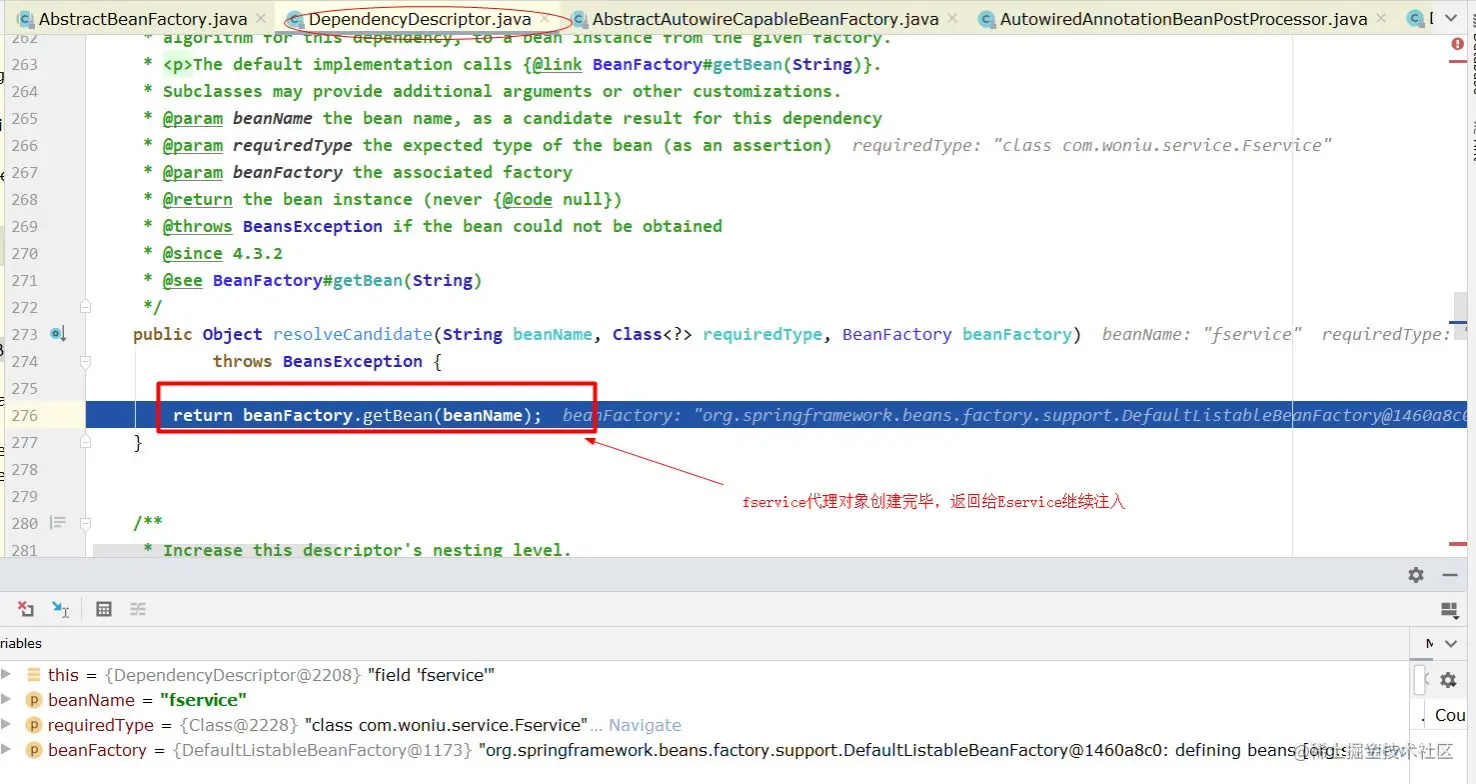Viewport: 1476px width, 784px height.
Task: Click Java class icon on DependencyDescriptor.java tab
Action: (295, 19)
